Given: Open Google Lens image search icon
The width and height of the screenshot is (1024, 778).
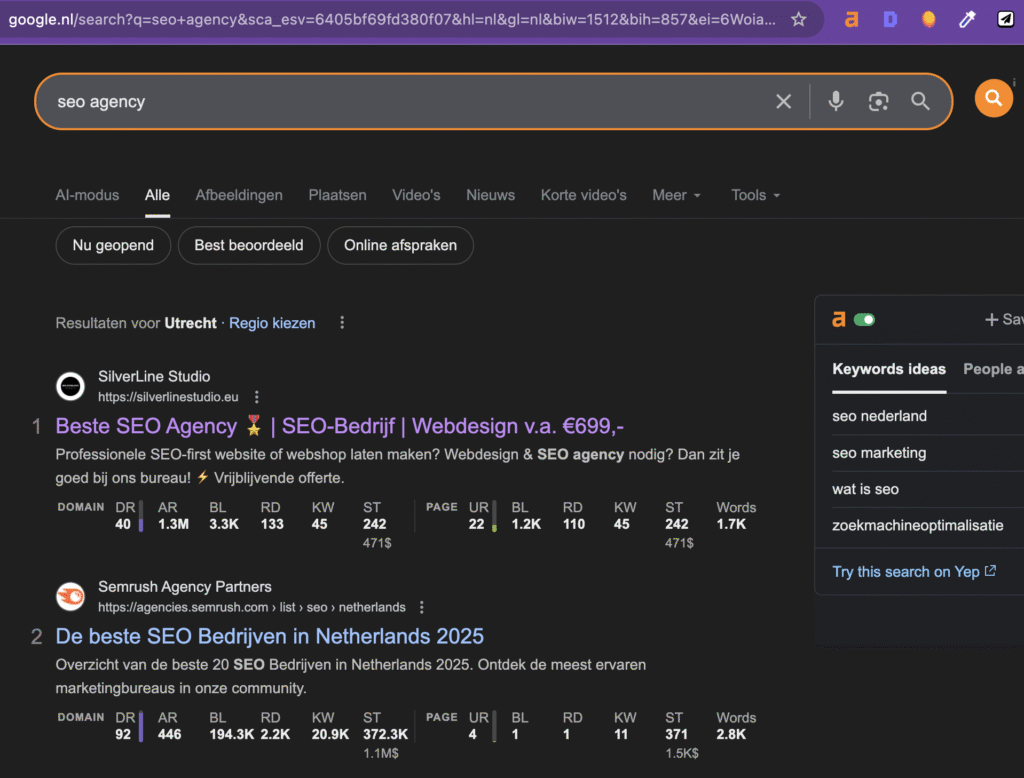Looking at the screenshot, I should (879, 100).
